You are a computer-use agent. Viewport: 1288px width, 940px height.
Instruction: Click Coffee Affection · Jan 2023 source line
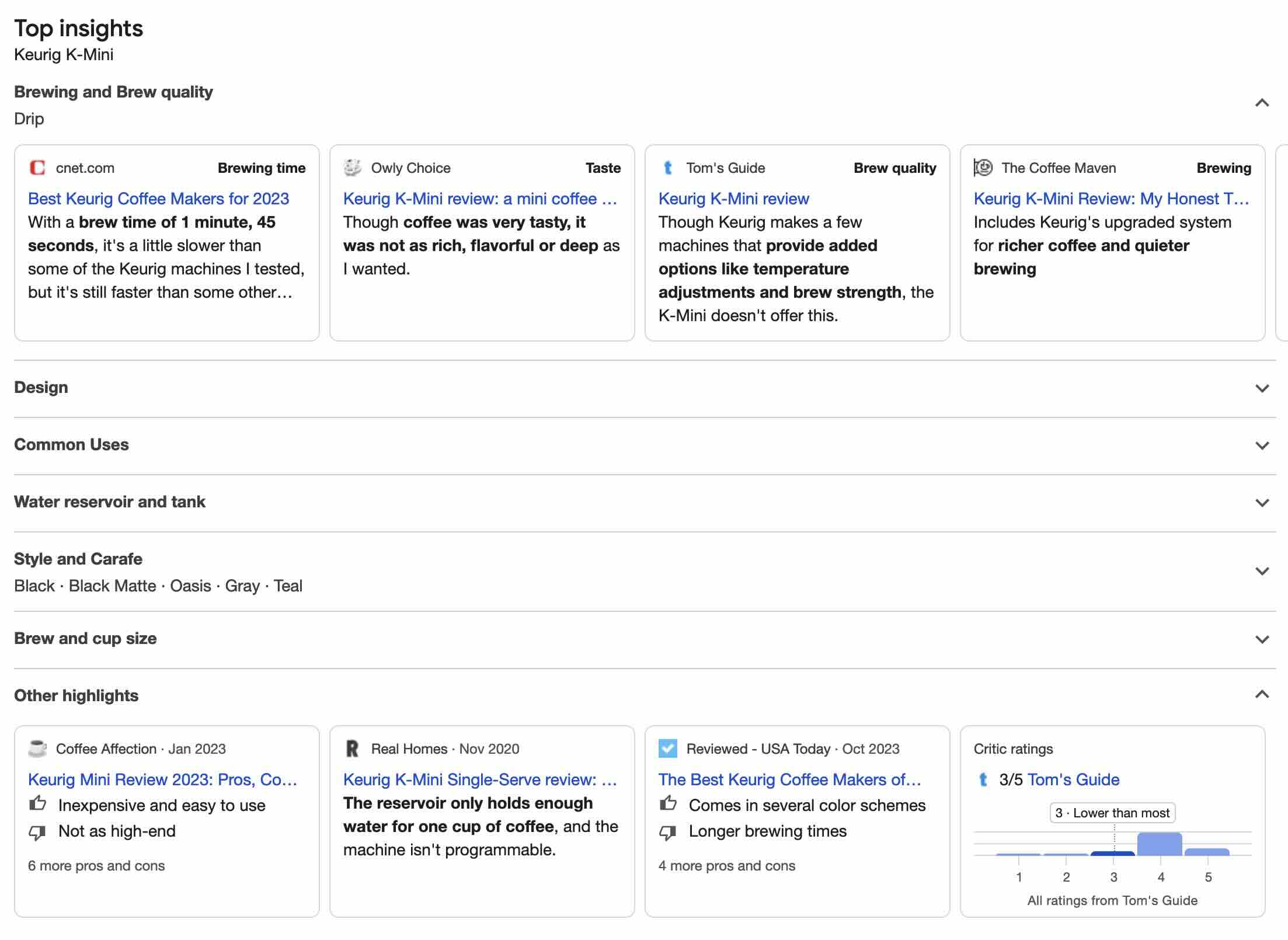(141, 748)
